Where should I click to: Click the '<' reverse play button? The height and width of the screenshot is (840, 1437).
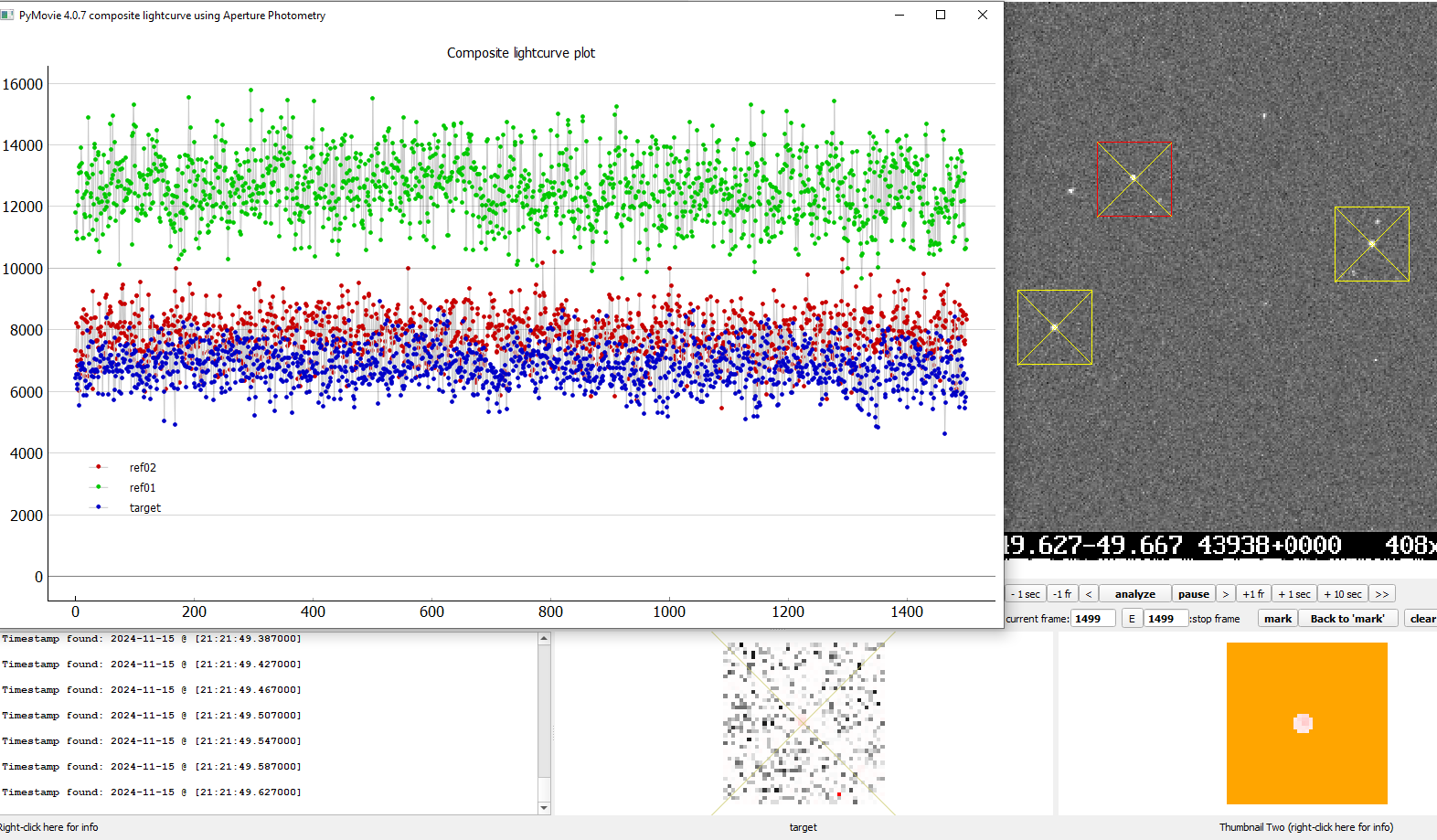coord(1088,594)
